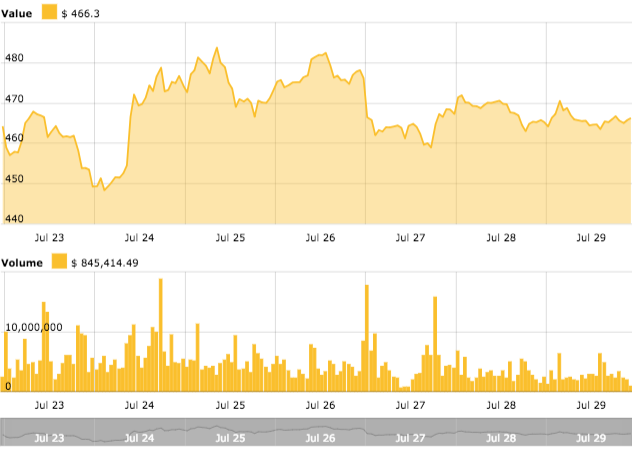Click the Volume legend color swatch
The height and width of the screenshot is (449, 632).
[60, 262]
